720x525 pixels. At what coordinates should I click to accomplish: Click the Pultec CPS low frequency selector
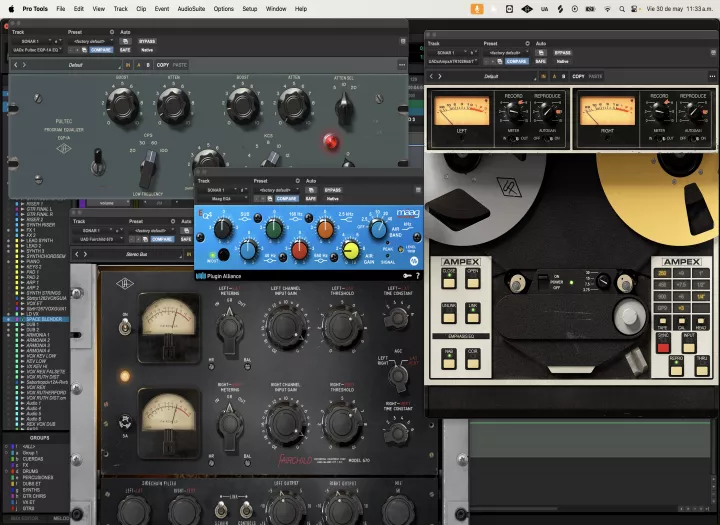pos(148,169)
